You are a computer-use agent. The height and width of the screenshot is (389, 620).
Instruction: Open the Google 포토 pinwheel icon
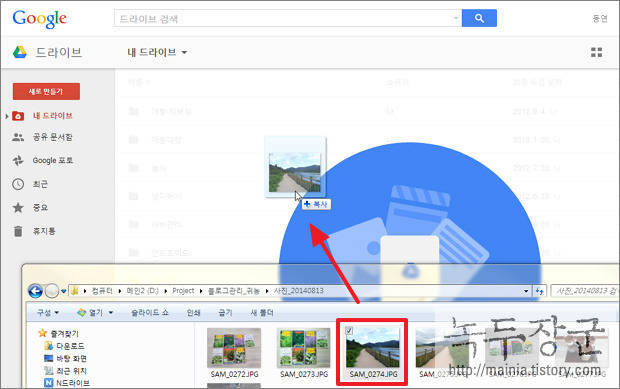[x=18, y=161]
